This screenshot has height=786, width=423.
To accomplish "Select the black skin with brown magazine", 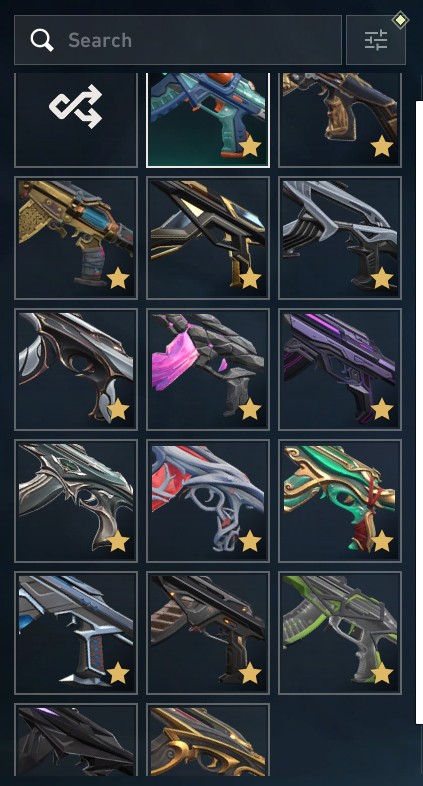I will [x=208, y=633].
